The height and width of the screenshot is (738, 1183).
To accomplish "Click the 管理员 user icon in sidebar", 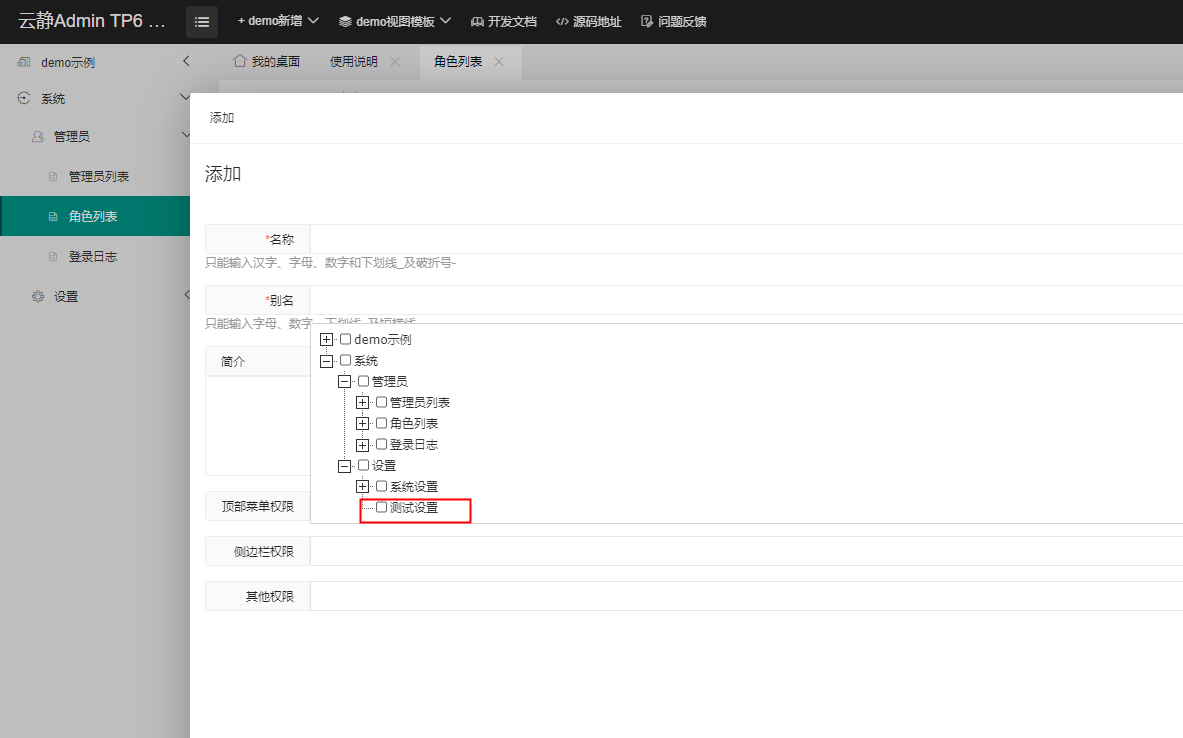I will point(38,137).
